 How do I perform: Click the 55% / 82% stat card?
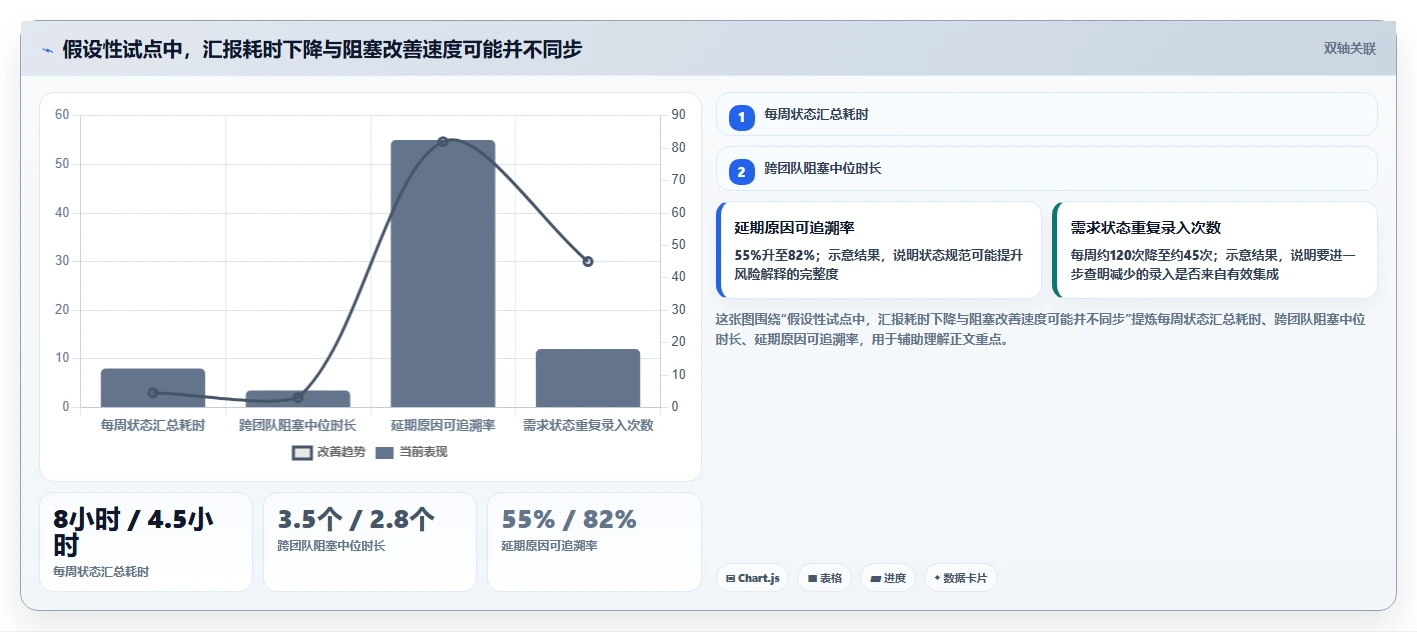594,542
